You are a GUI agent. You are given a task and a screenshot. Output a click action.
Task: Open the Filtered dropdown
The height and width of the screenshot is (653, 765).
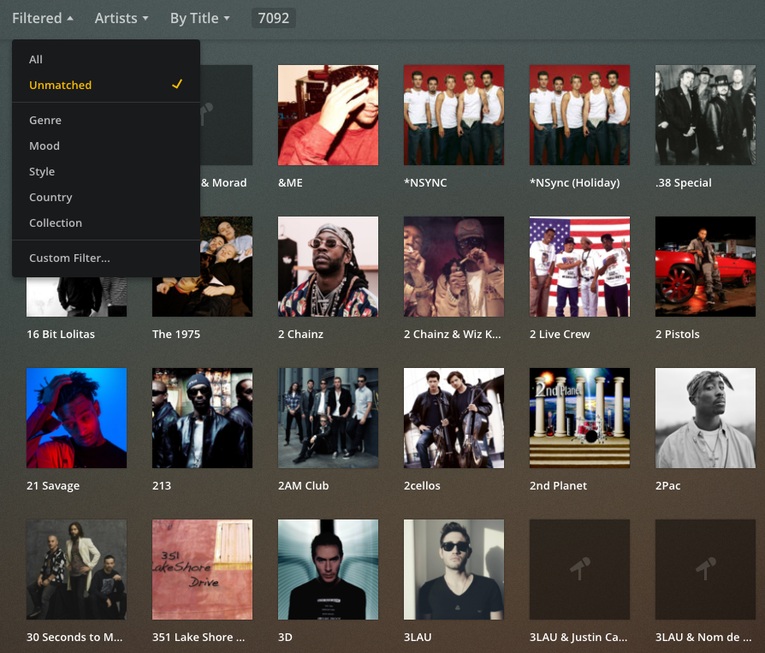pos(42,19)
